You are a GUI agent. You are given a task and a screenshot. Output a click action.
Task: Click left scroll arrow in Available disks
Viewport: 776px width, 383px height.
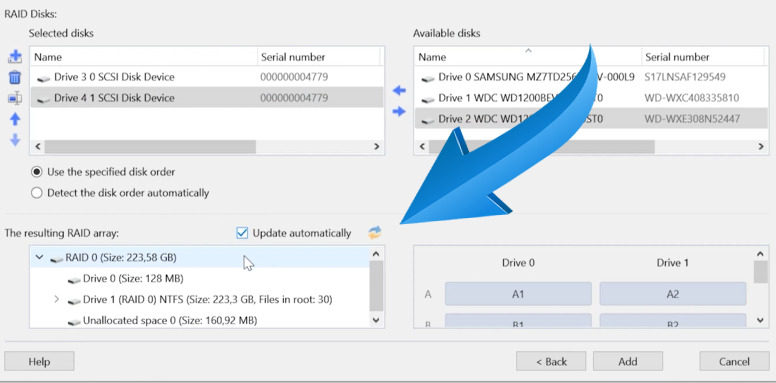click(x=422, y=146)
